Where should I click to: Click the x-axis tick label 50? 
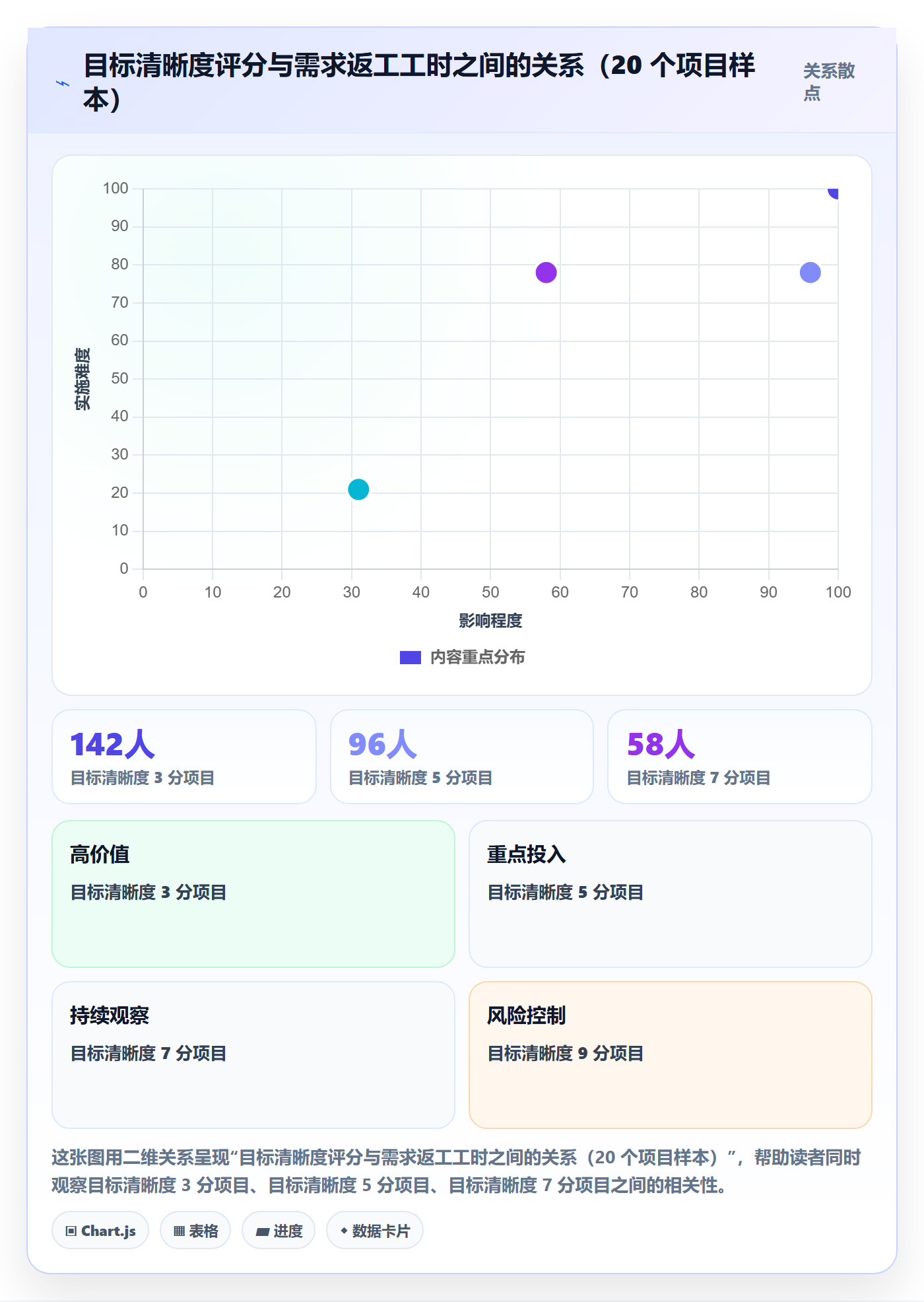(x=490, y=592)
